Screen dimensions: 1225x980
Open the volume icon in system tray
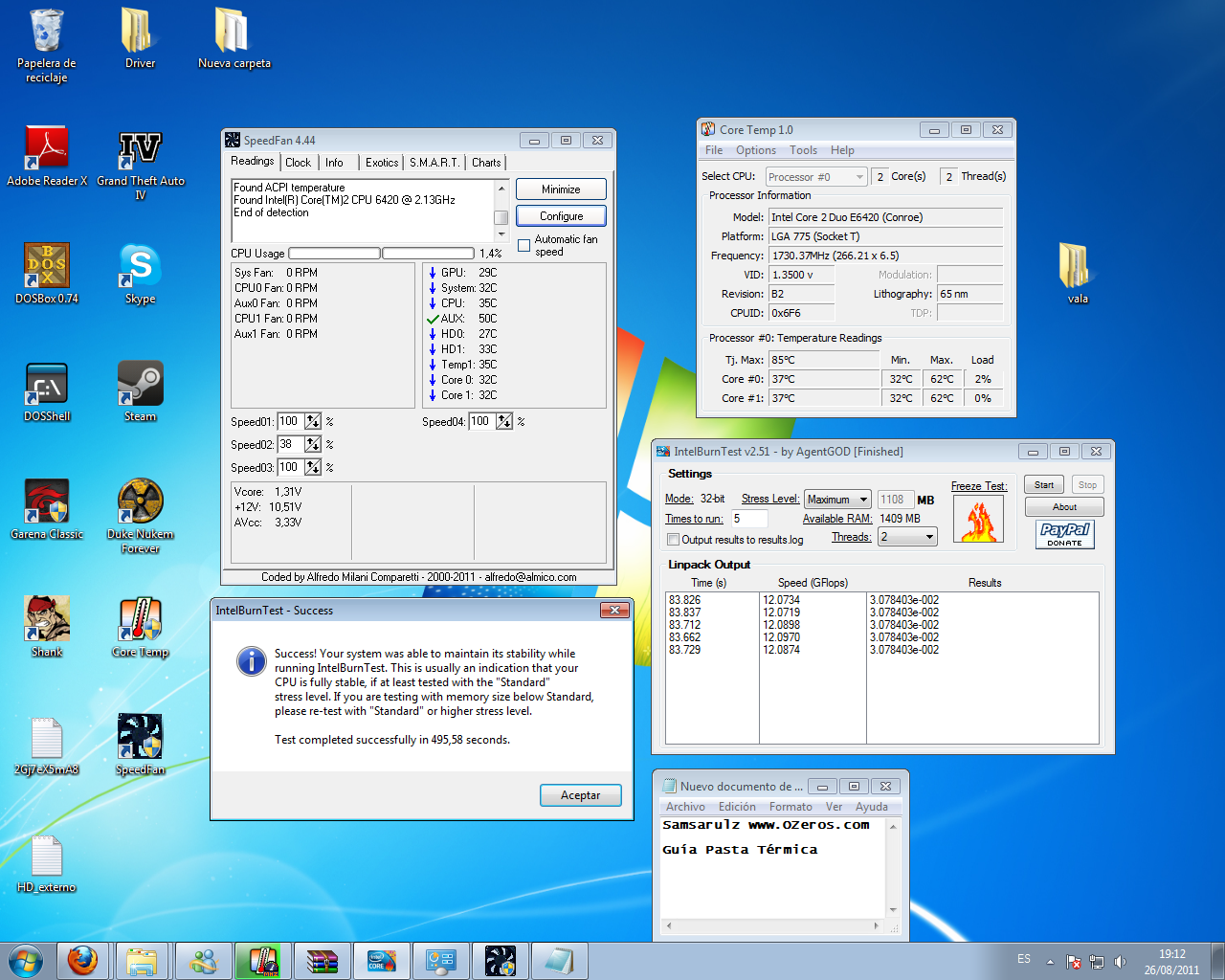[x=1120, y=962]
